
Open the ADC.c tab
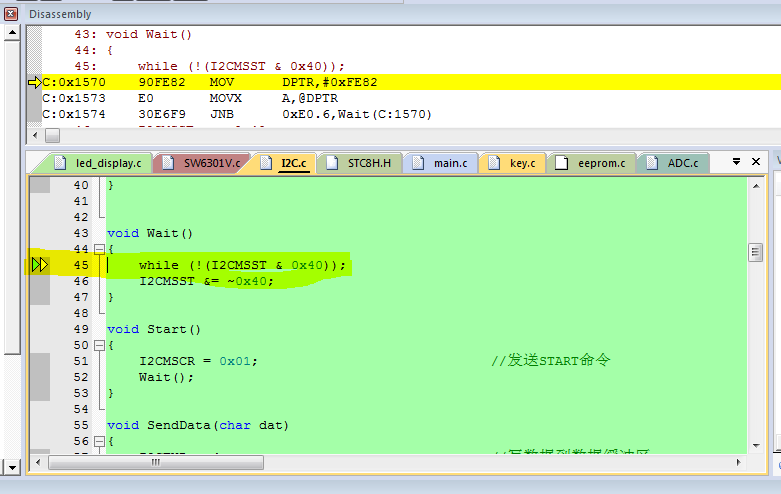tap(673, 163)
